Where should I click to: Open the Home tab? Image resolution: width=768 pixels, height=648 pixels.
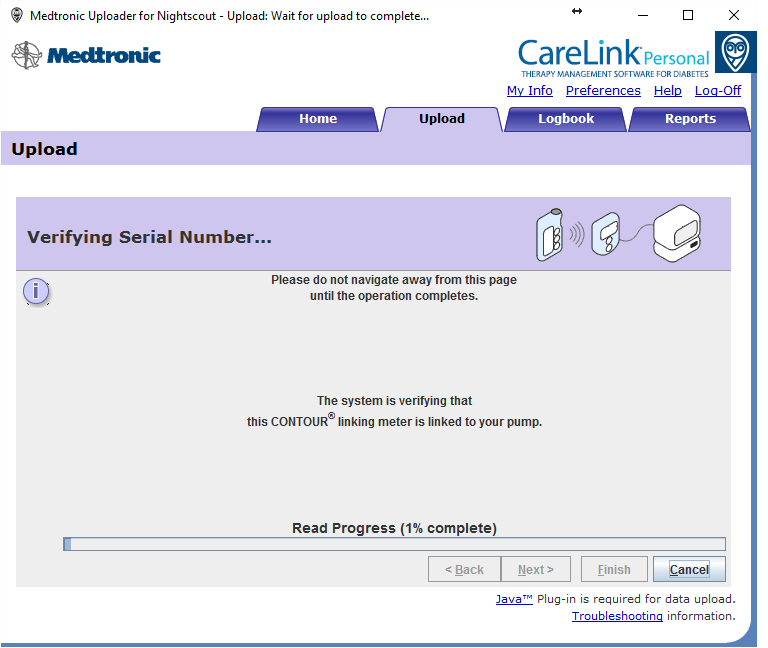tap(317, 119)
